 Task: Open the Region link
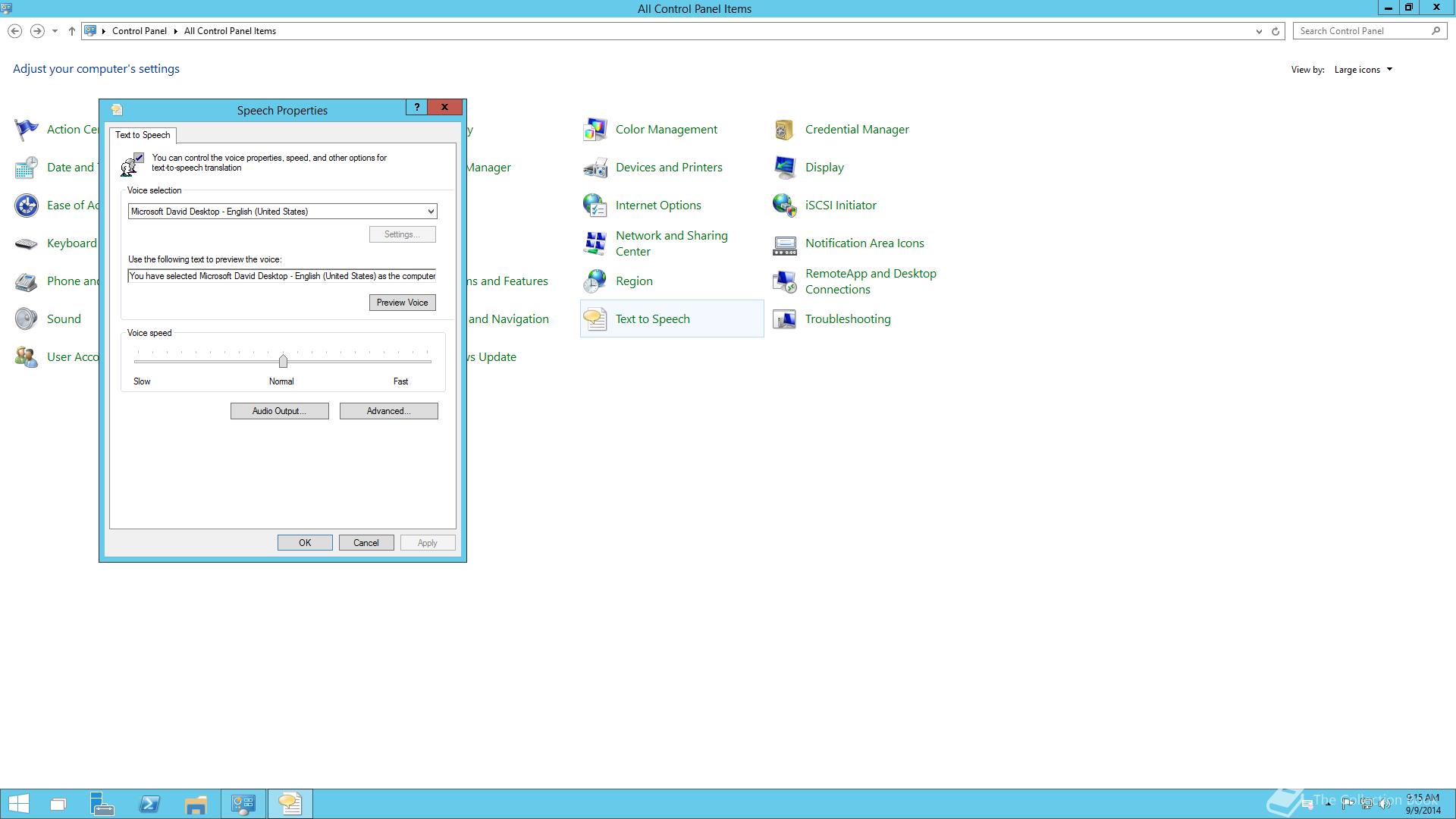634,281
